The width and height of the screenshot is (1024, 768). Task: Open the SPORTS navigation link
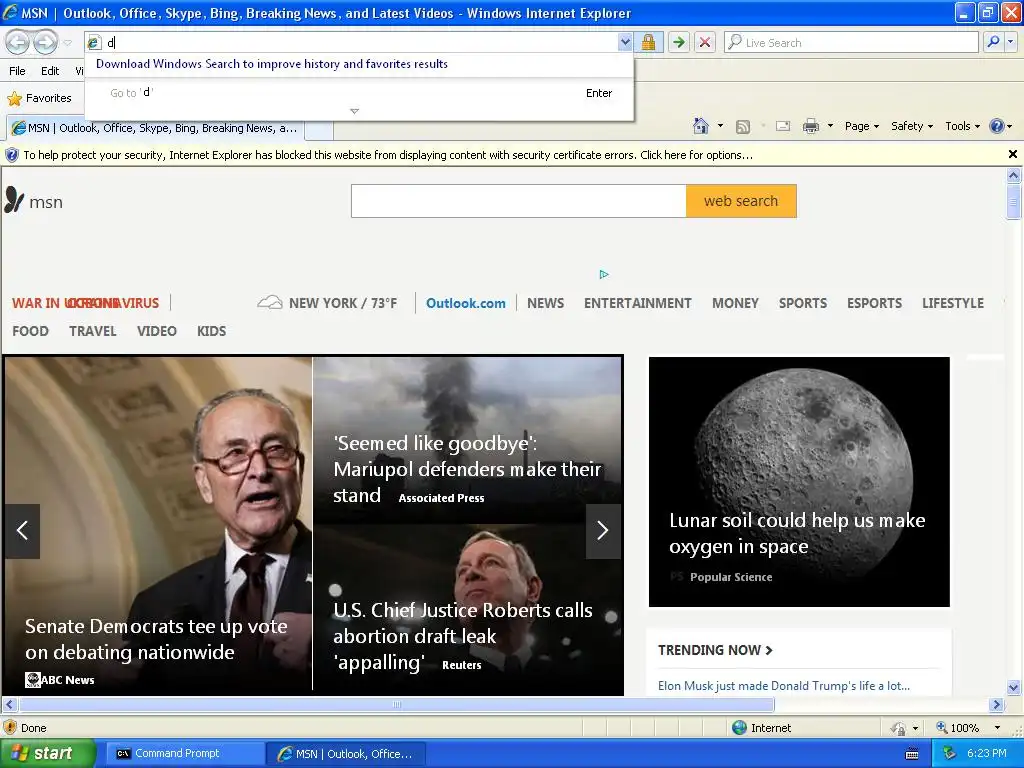pyautogui.click(x=803, y=303)
